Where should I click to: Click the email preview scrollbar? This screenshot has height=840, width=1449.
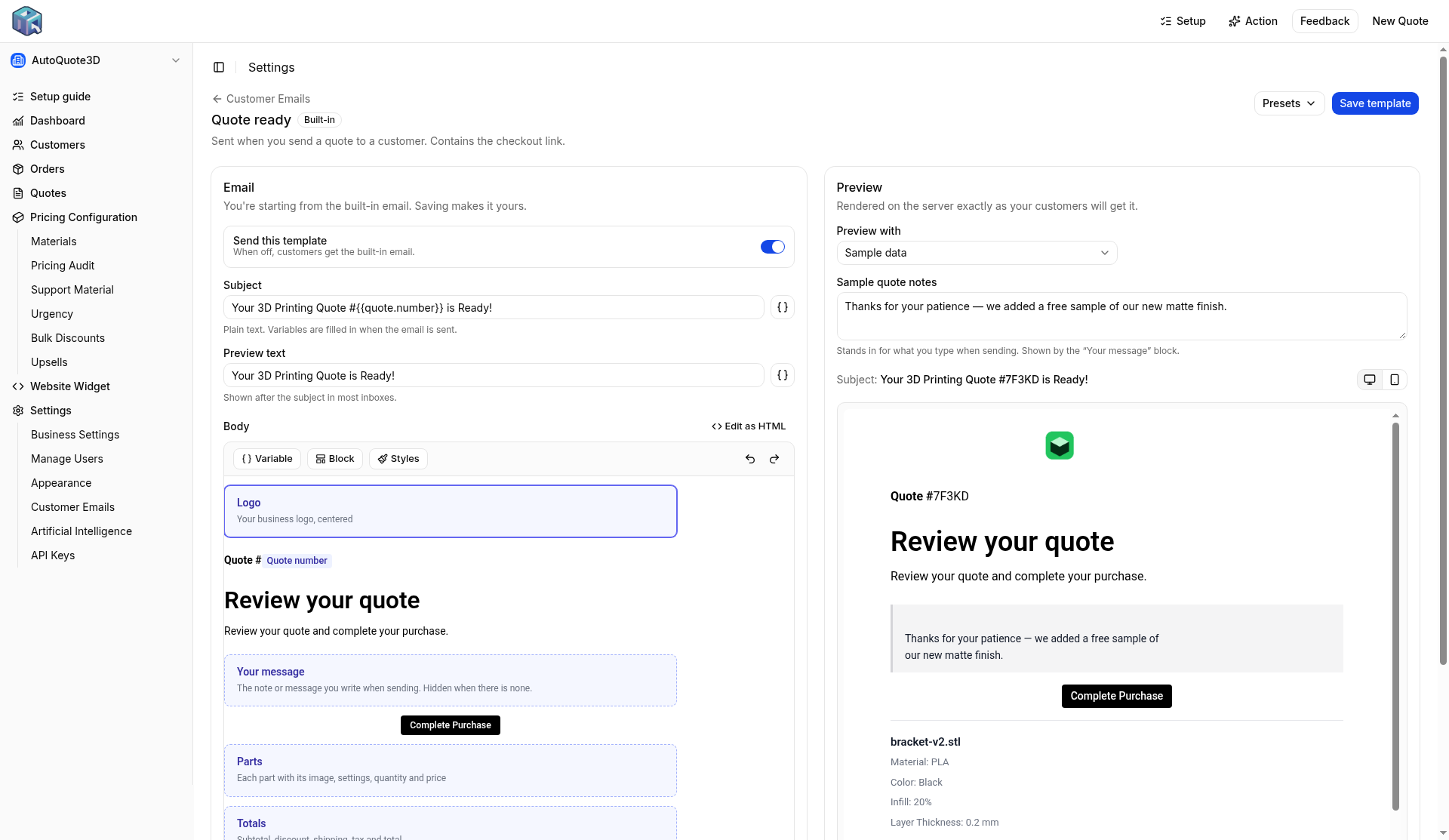(x=1395, y=615)
